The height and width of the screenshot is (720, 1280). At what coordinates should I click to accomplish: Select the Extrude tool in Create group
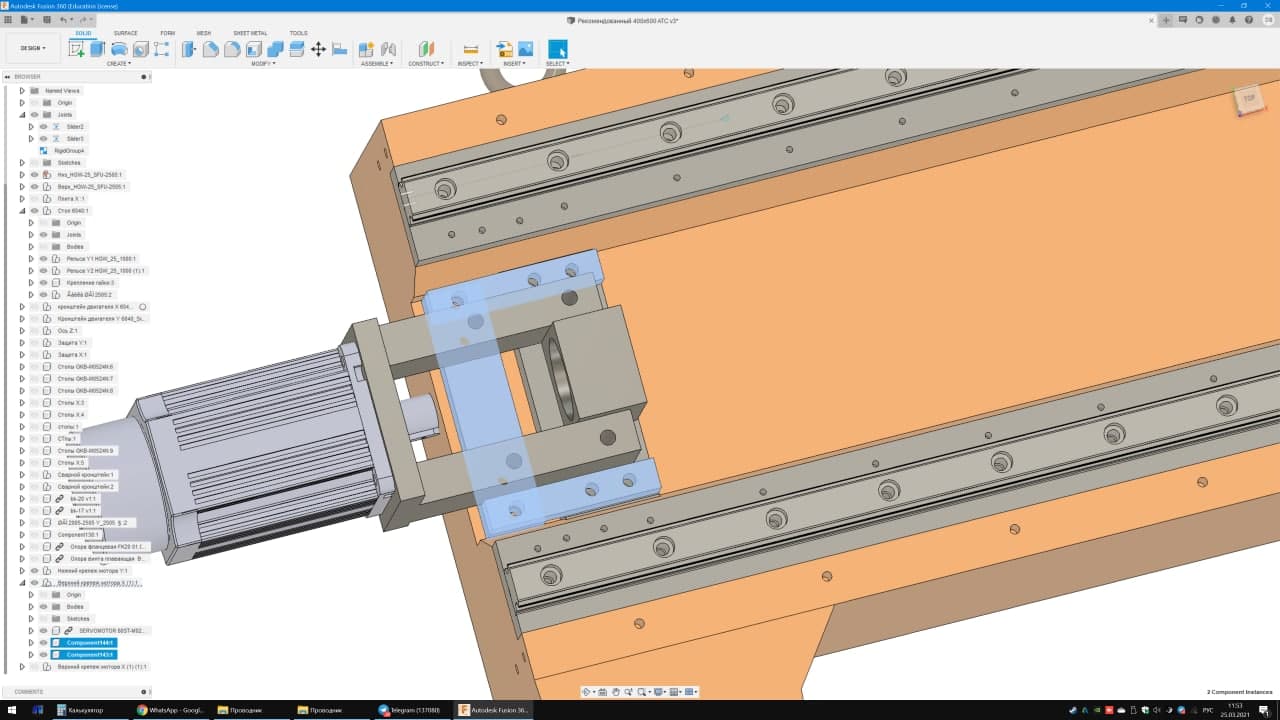pyautogui.click(x=97, y=49)
